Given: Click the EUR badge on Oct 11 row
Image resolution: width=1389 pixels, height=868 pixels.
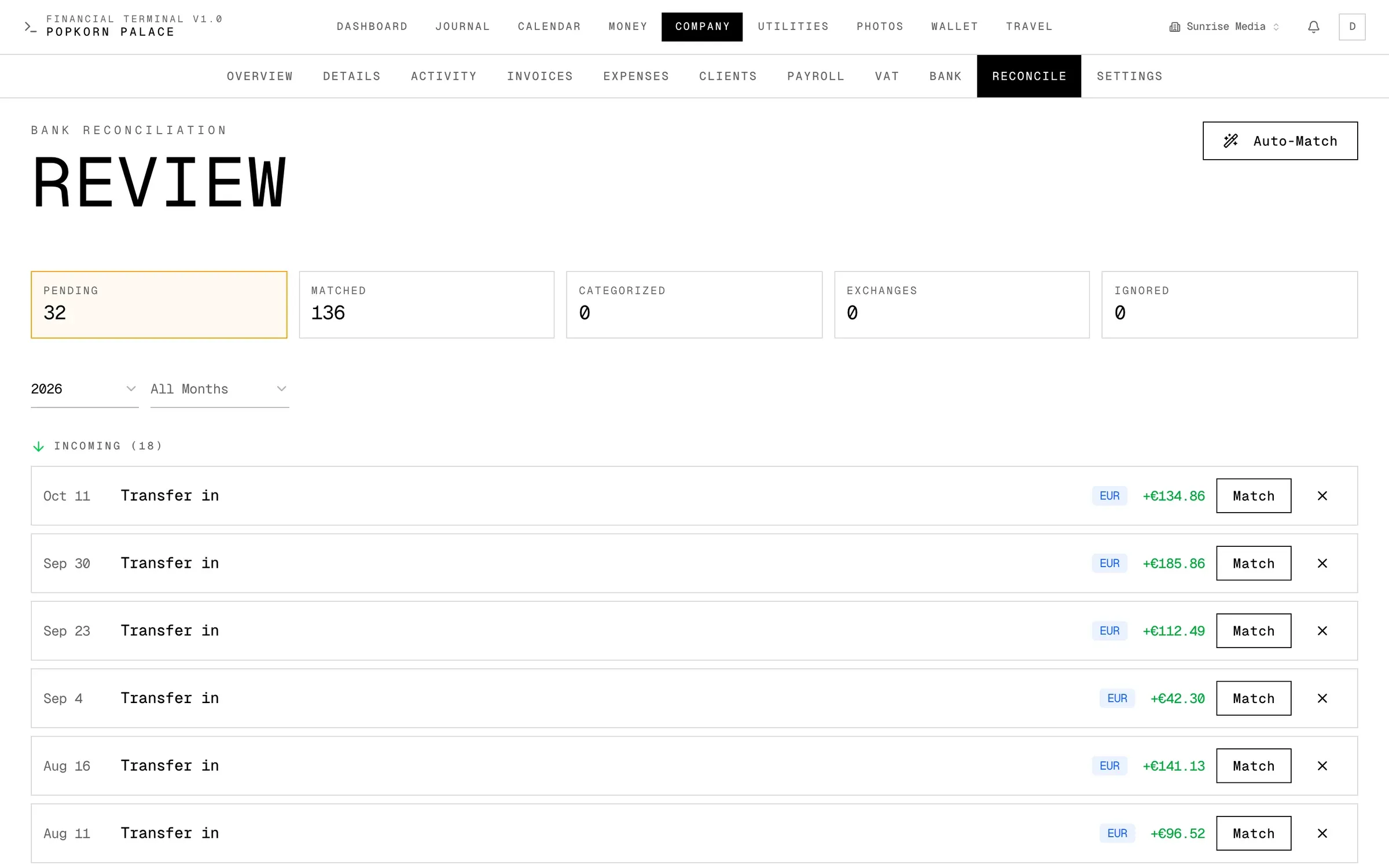Looking at the screenshot, I should [1109, 496].
